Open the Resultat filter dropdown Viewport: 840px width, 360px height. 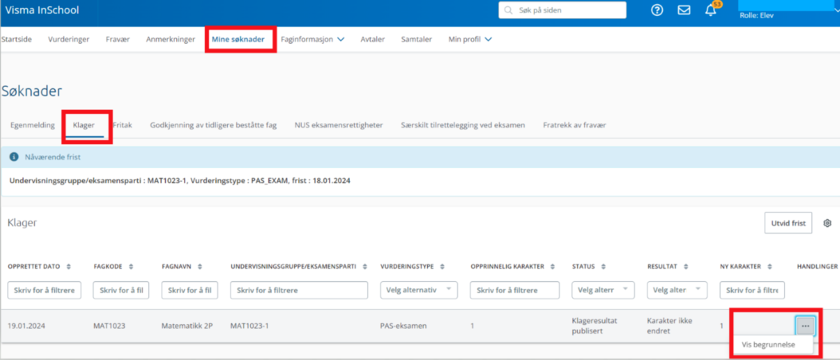(x=677, y=290)
